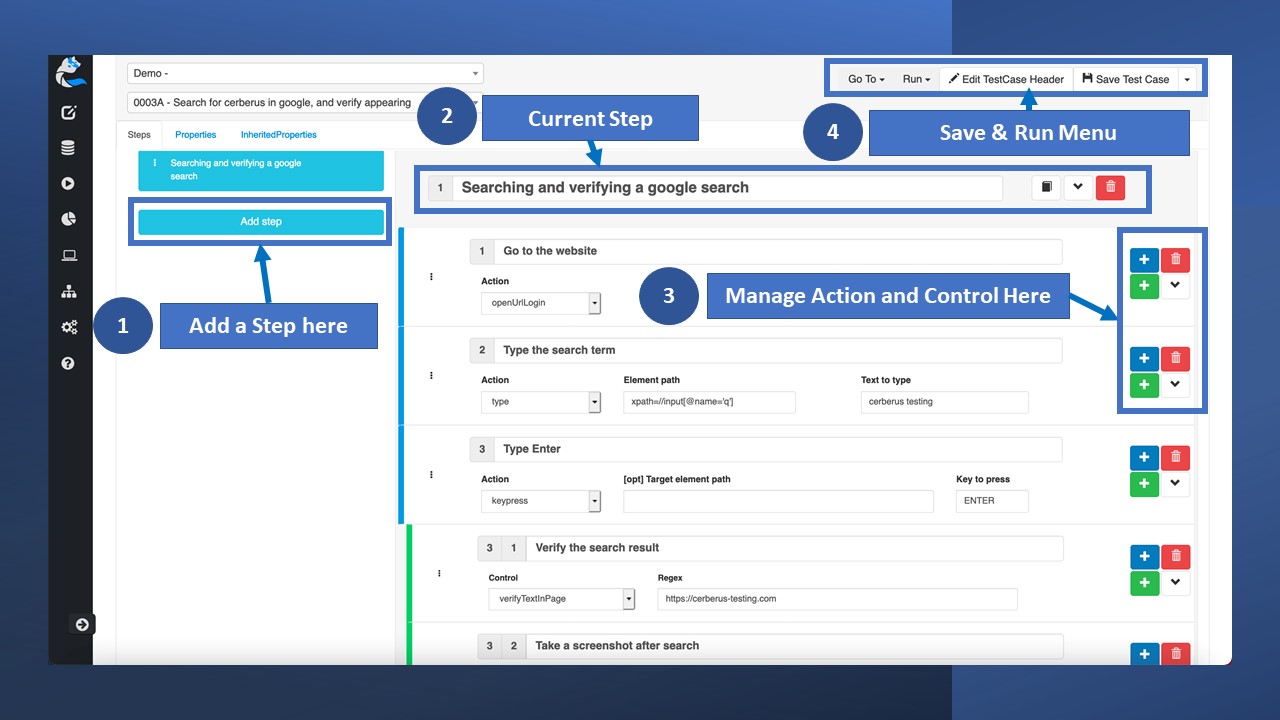The width and height of the screenshot is (1280, 720).
Task: Click the book icon in the step header
Action: [x=1046, y=187]
